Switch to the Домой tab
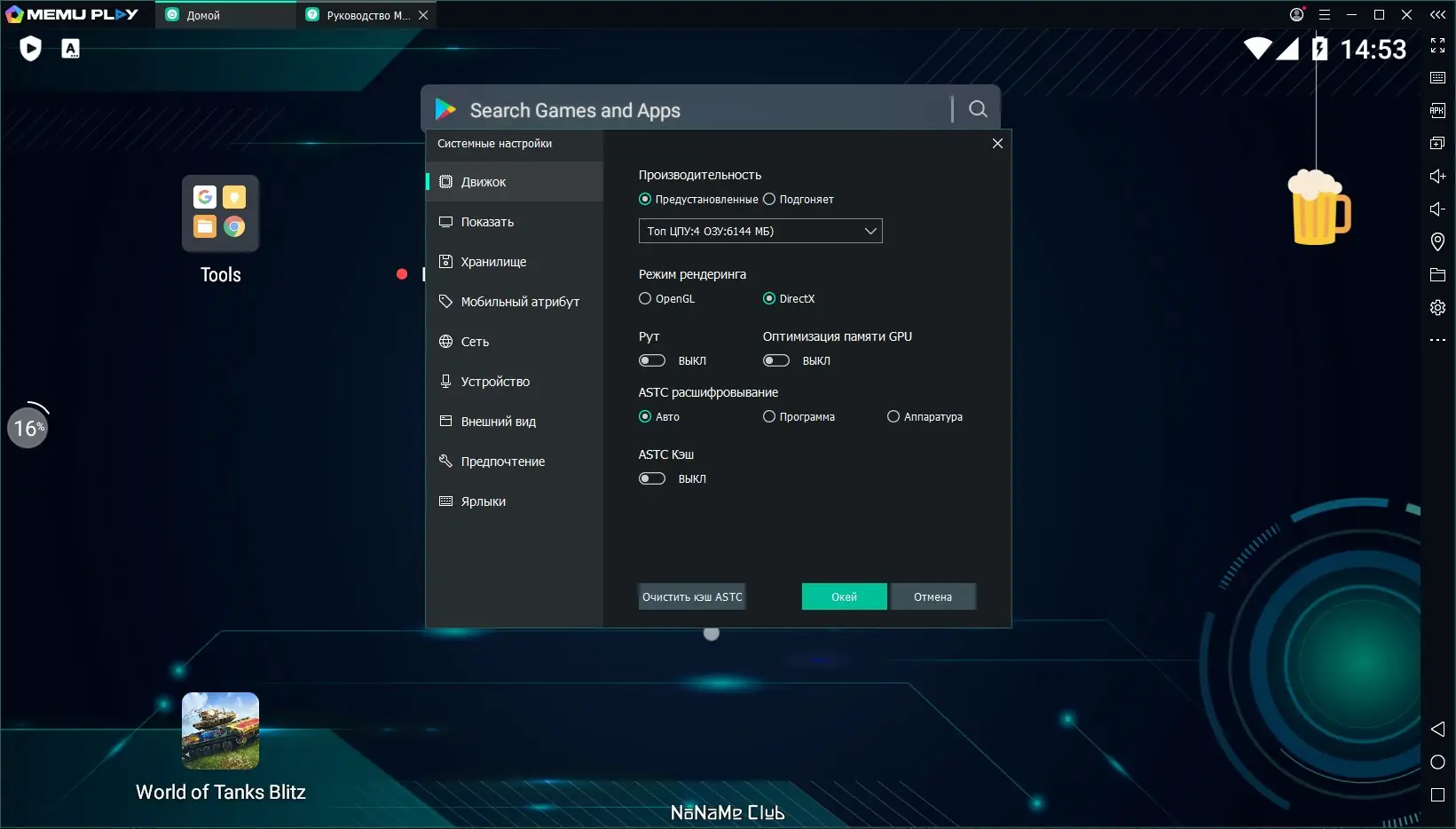The height and width of the screenshot is (829, 1456). point(225,15)
